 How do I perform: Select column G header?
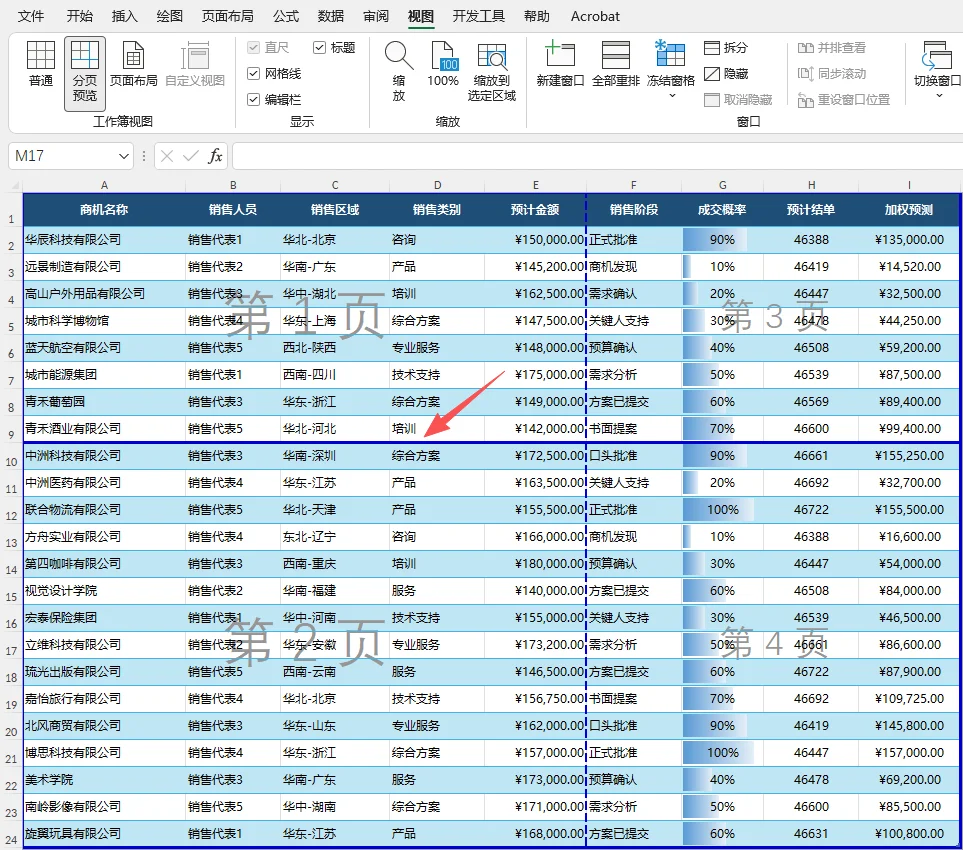pyautogui.click(x=722, y=185)
